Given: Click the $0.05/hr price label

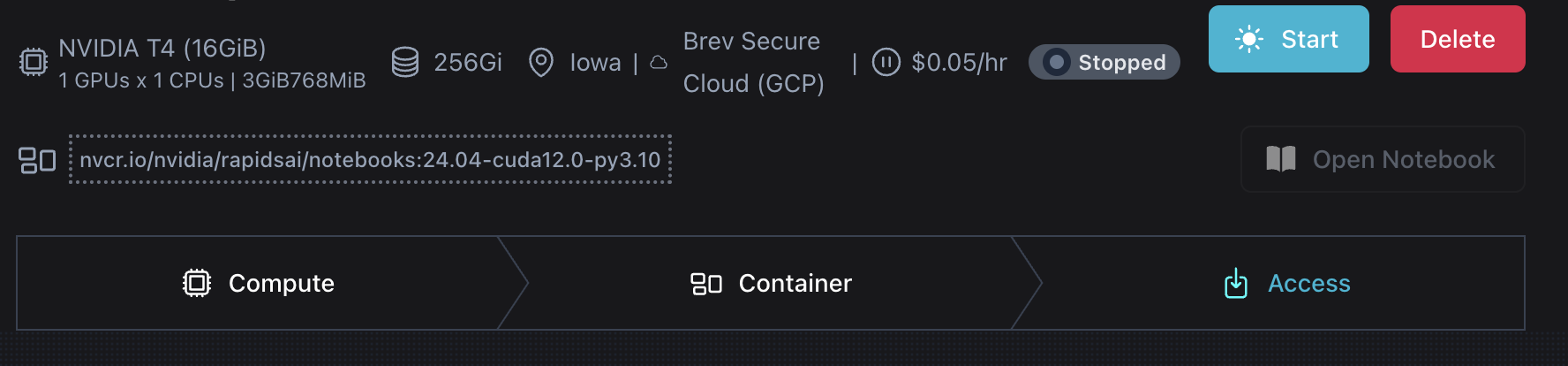Looking at the screenshot, I should (959, 63).
